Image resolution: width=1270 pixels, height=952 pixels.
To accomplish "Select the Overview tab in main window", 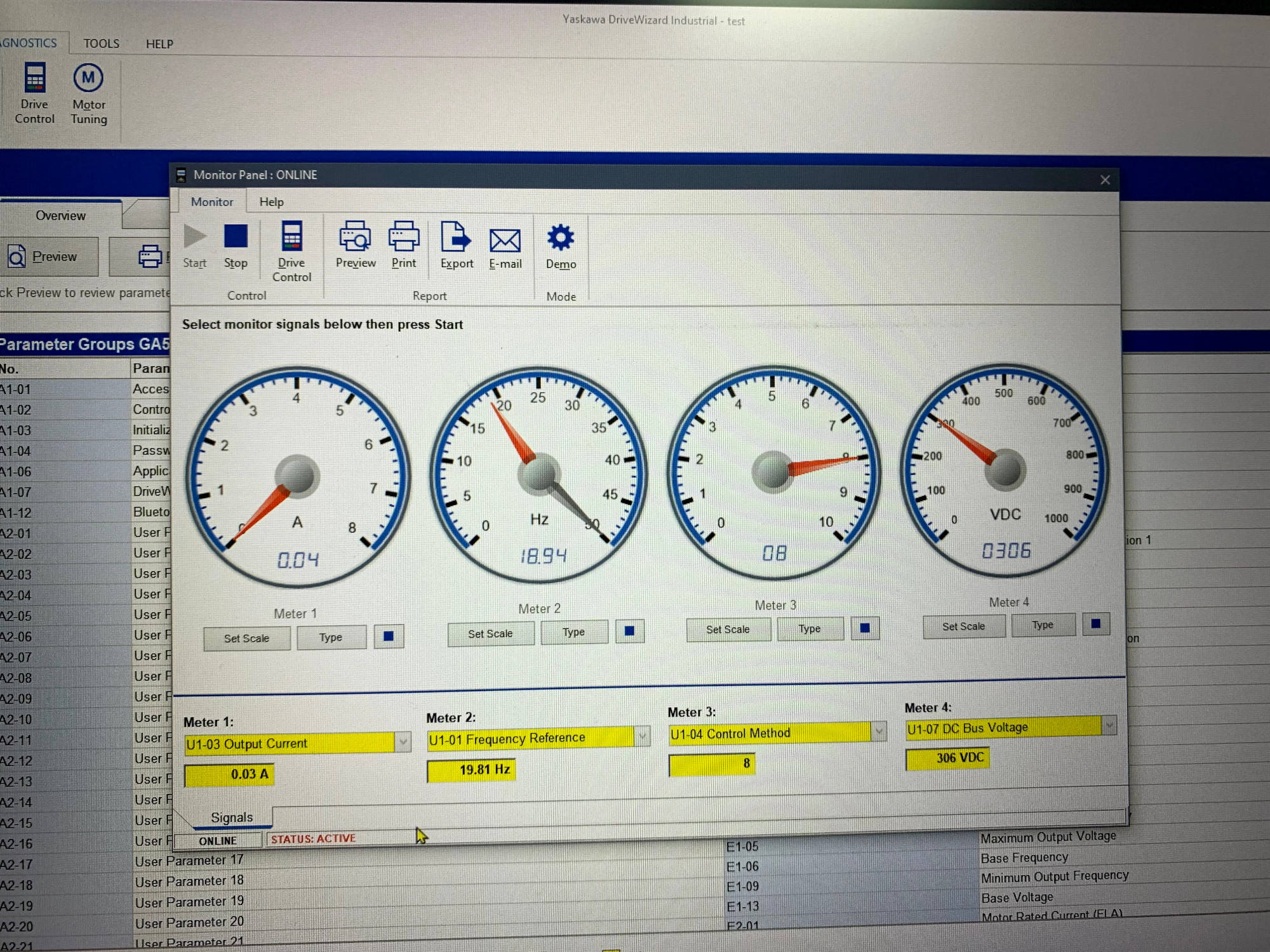I will point(60,216).
